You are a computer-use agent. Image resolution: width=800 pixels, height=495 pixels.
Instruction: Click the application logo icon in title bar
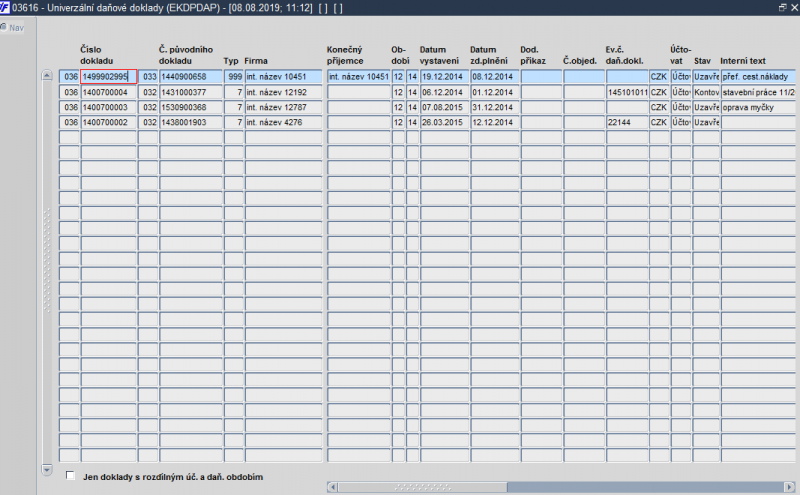[x=5, y=7]
